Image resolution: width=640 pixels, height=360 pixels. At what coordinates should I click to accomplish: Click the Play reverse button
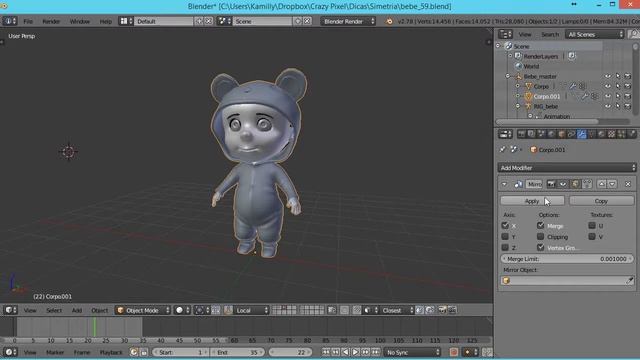coord(345,352)
